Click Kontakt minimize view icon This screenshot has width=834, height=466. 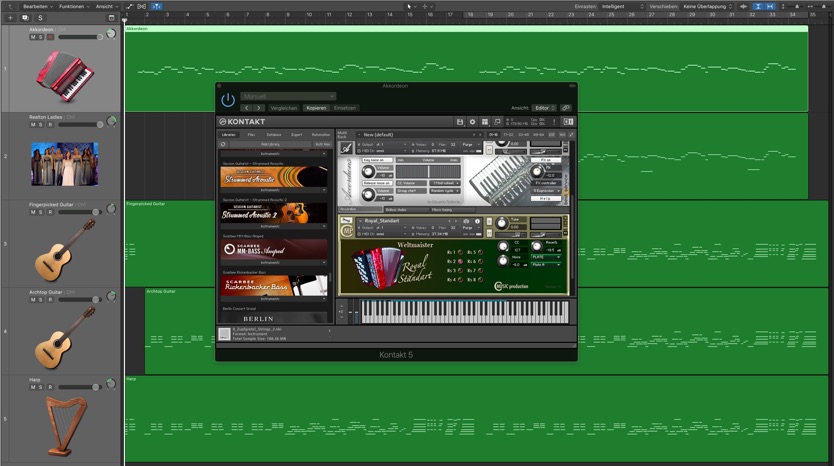[497, 122]
